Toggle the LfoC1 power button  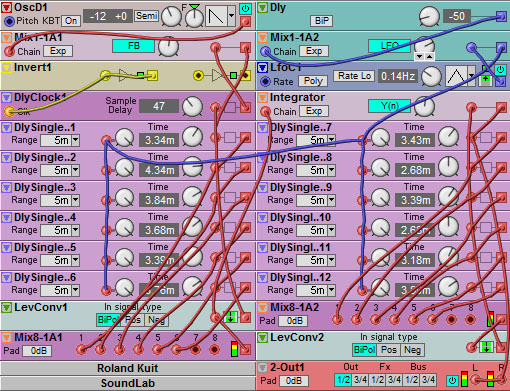pyautogui.click(x=500, y=70)
